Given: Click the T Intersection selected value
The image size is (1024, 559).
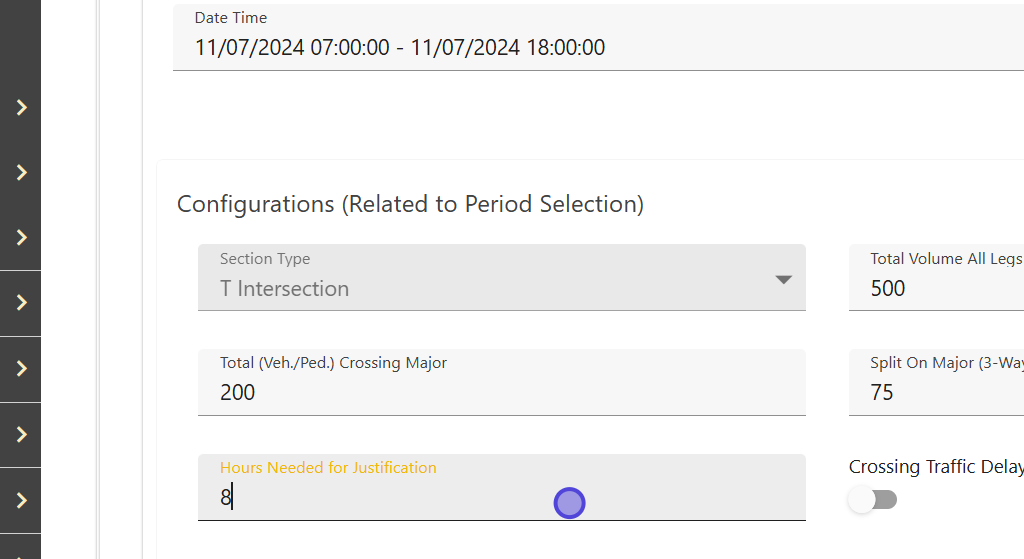Looking at the screenshot, I should tap(285, 289).
